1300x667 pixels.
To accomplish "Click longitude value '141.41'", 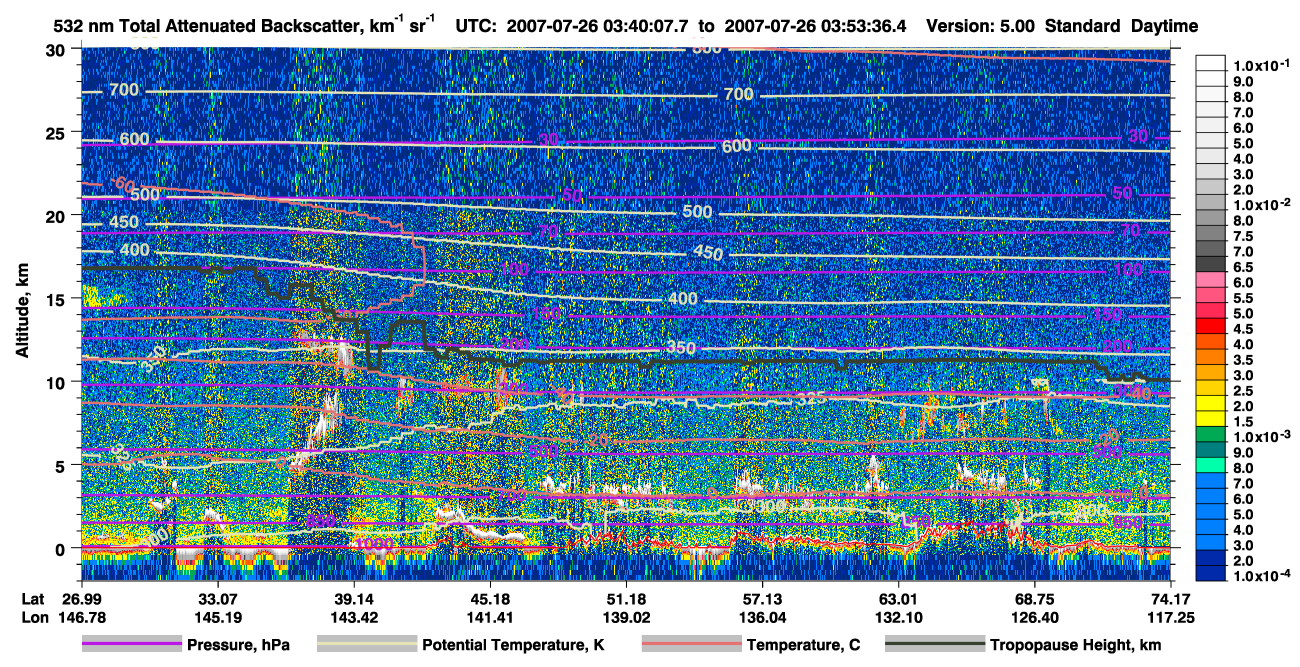I will [489, 617].
